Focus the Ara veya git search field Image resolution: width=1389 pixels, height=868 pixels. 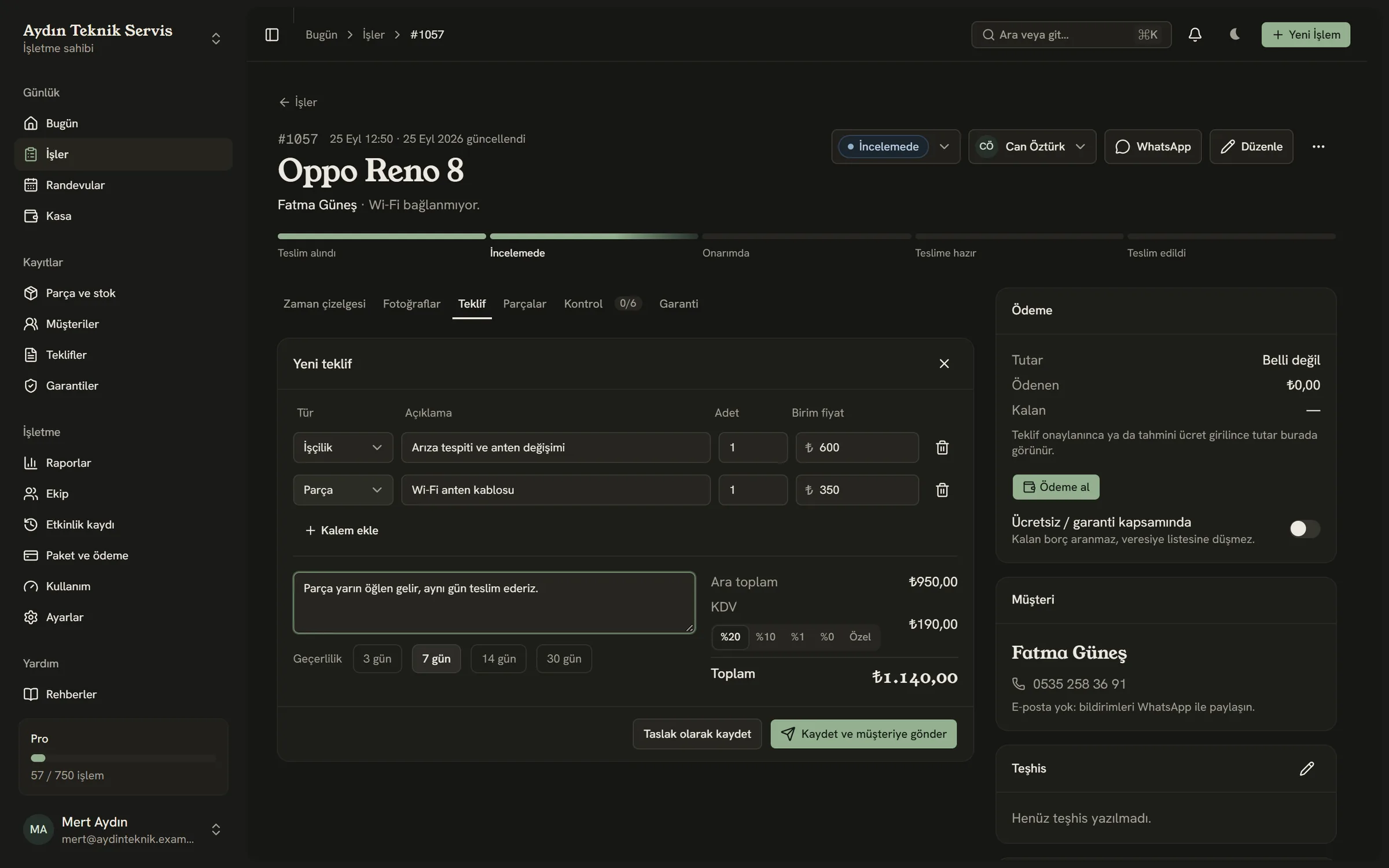[1071, 35]
